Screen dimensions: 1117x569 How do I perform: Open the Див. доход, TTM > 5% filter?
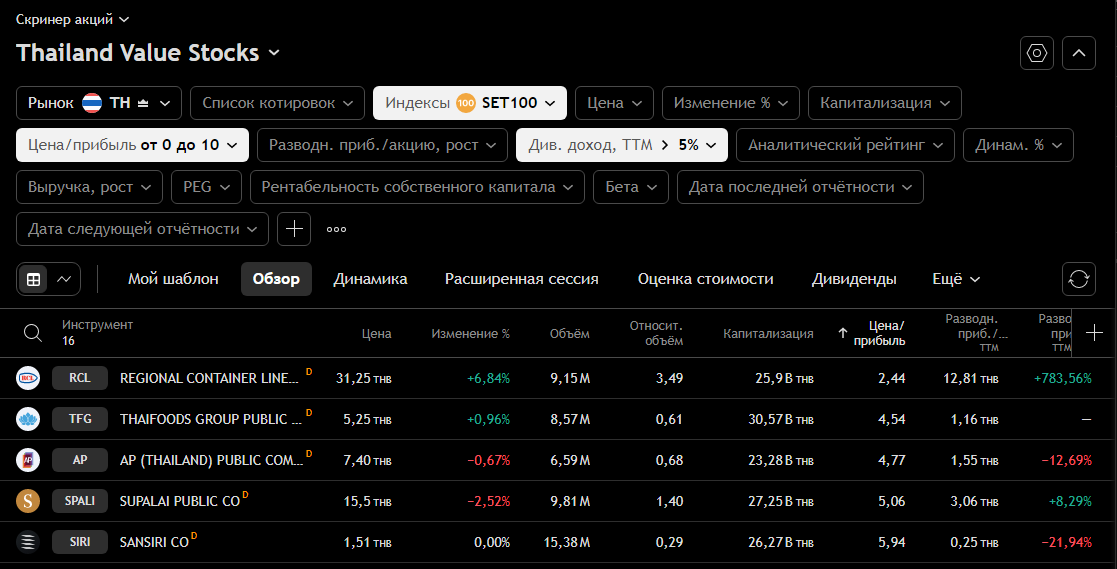[622, 145]
